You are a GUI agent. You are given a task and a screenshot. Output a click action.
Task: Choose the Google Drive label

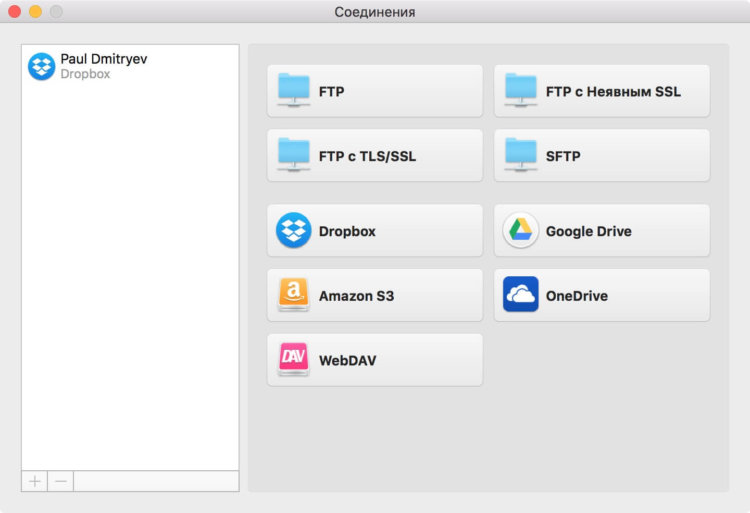pos(589,231)
